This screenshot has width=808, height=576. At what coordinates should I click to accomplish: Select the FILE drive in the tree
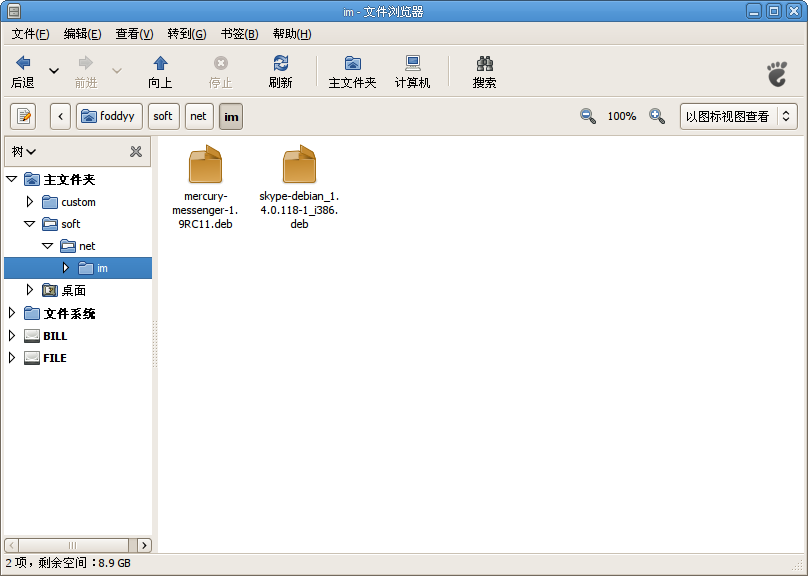45,358
